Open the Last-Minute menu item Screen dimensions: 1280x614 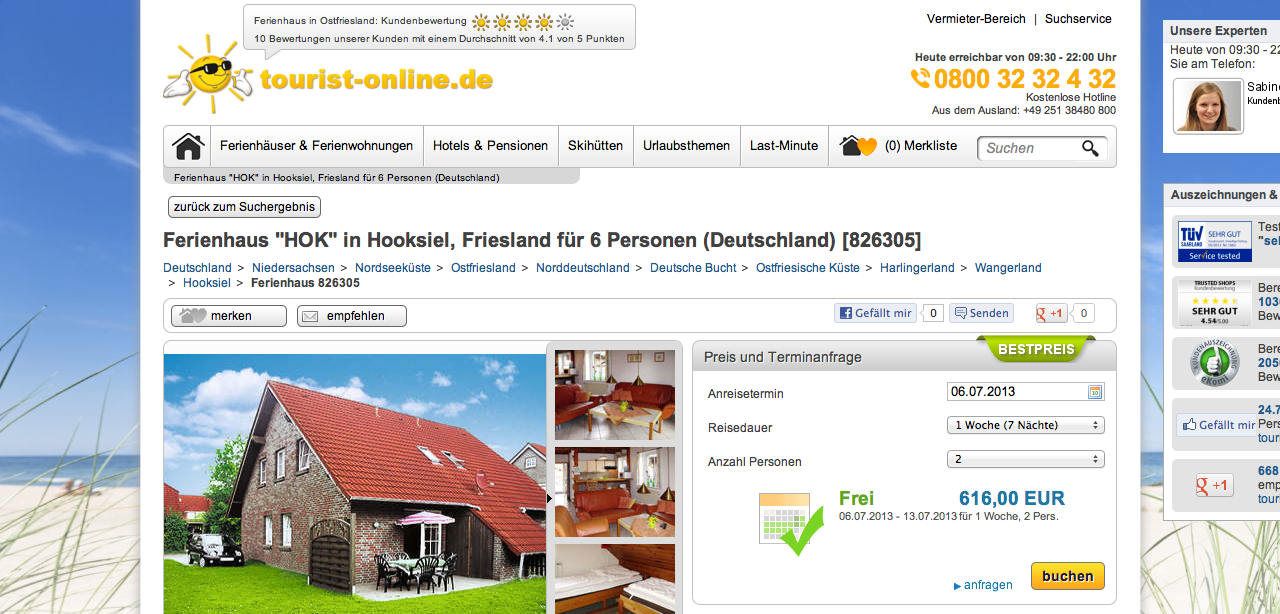pyautogui.click(x=784, y=146)
